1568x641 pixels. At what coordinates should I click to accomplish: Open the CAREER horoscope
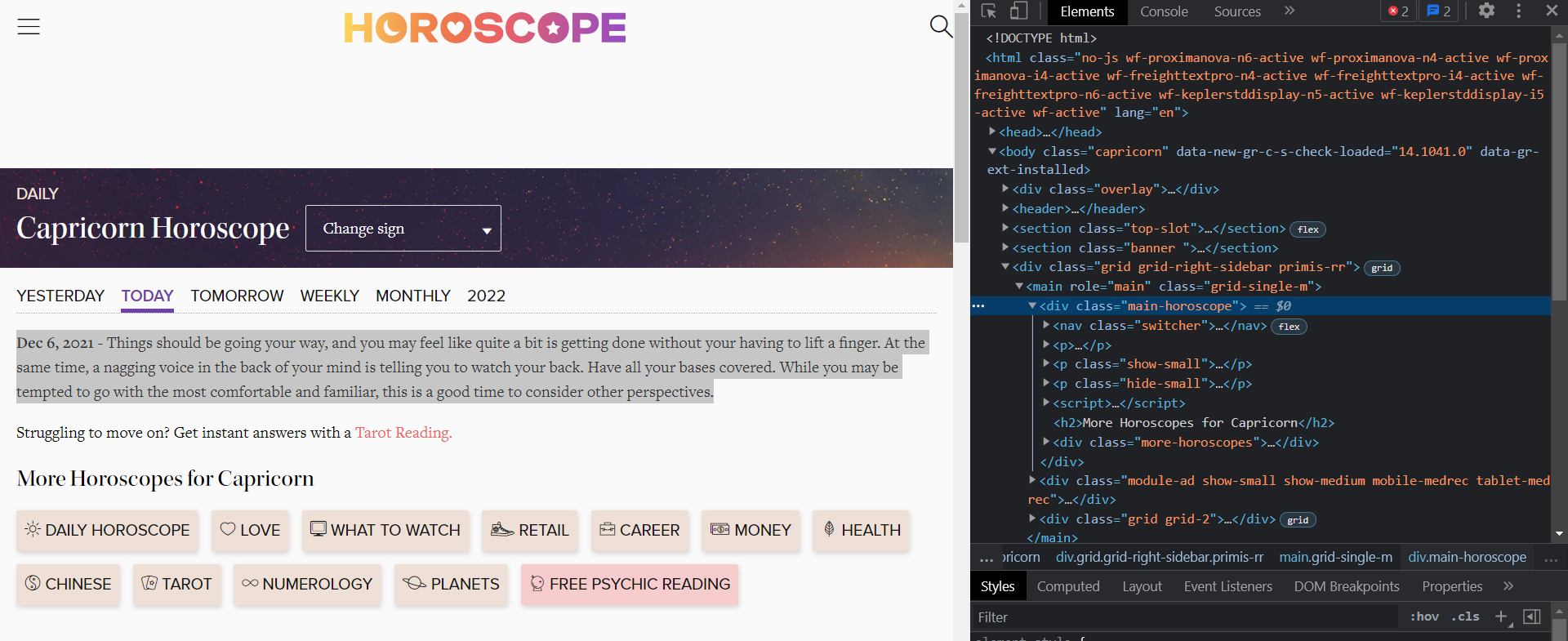pos(640,530)
